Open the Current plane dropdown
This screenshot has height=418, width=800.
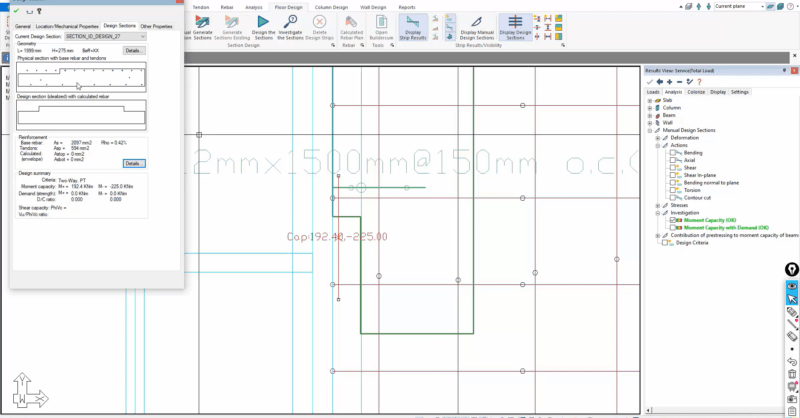[x=750, y=6]
